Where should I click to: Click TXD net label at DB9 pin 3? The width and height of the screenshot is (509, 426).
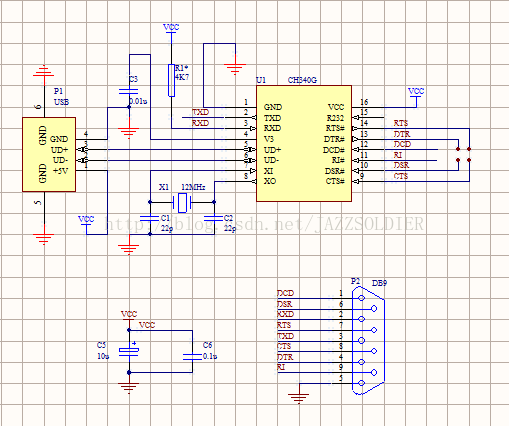[285, 336]
